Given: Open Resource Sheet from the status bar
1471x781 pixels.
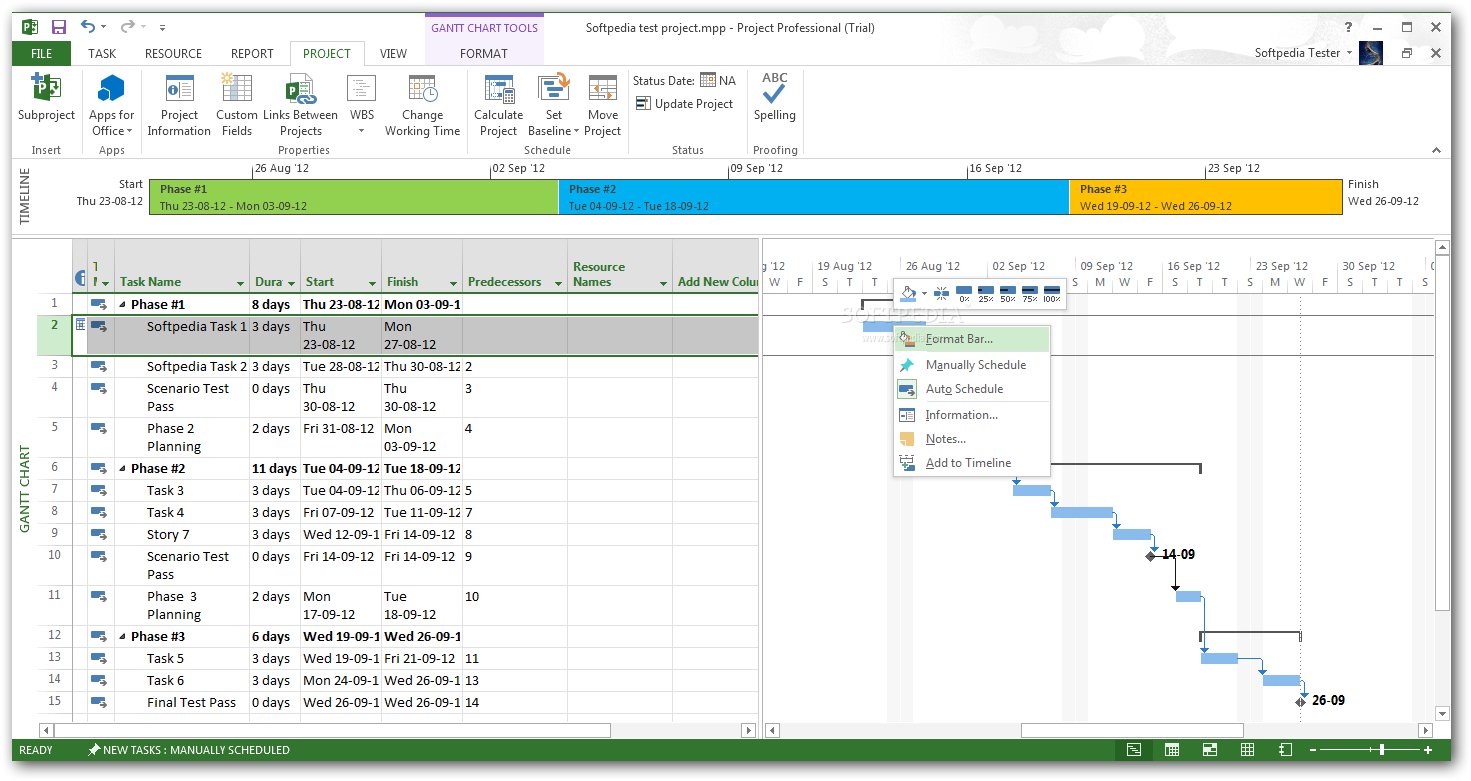Looking at the screenshot, I should (x=1247, y=748).
